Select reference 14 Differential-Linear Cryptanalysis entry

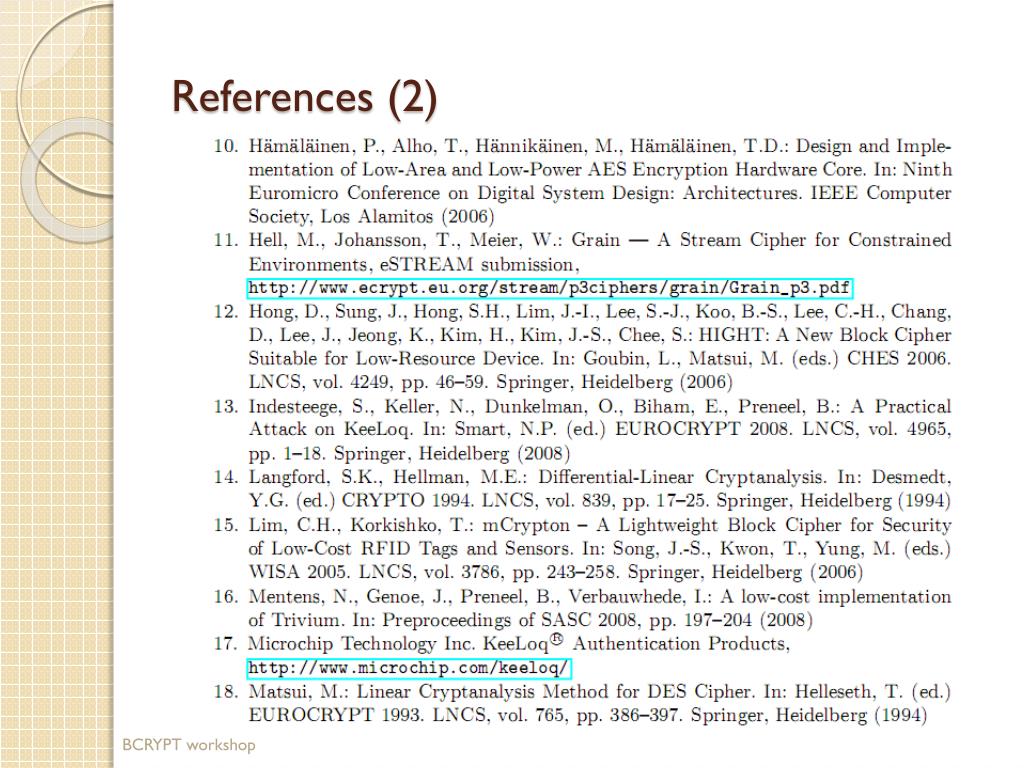(x=583, y=489)
